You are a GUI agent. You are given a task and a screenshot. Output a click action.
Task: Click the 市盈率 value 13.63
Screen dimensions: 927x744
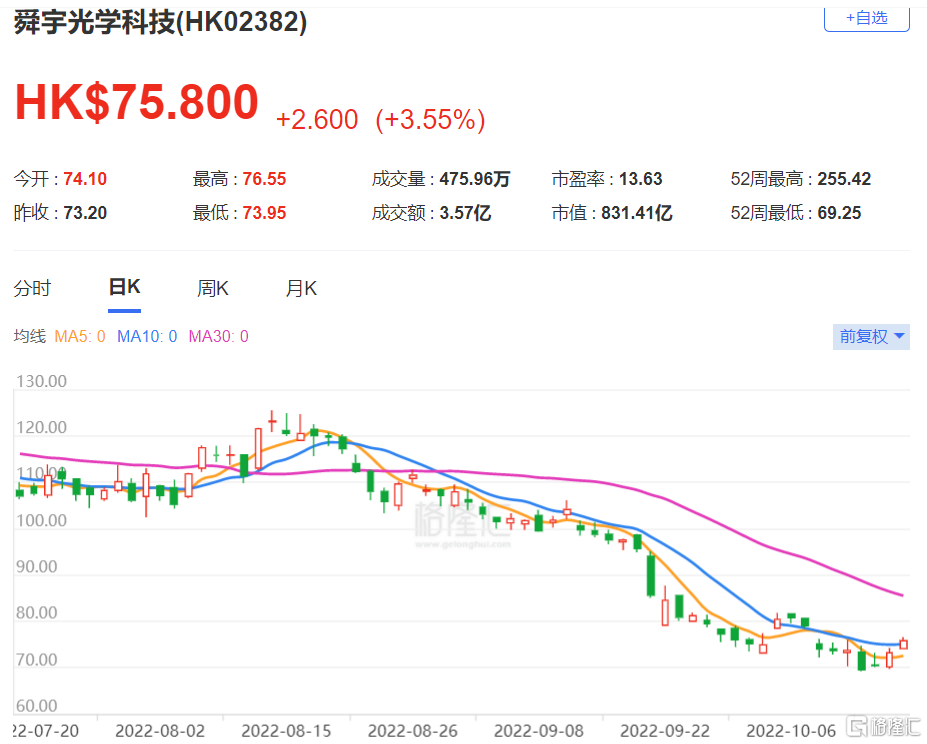(x=640, y=179)
